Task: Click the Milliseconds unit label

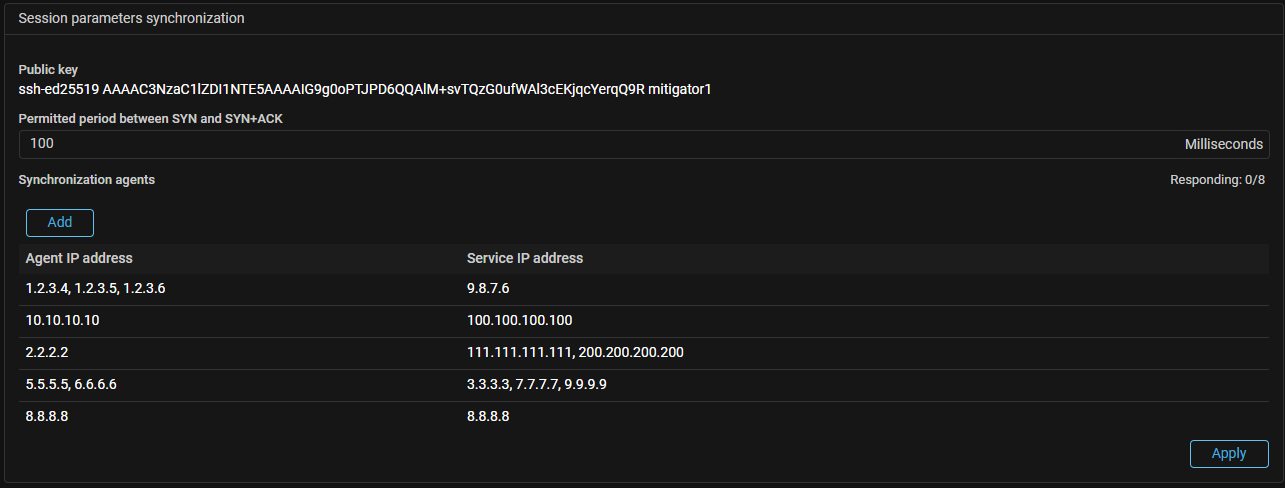Action: [x=1223, y=144]
